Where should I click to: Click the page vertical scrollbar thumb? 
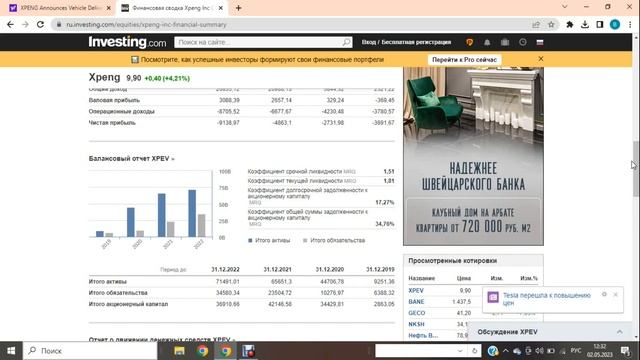click(x=636, y=169)
